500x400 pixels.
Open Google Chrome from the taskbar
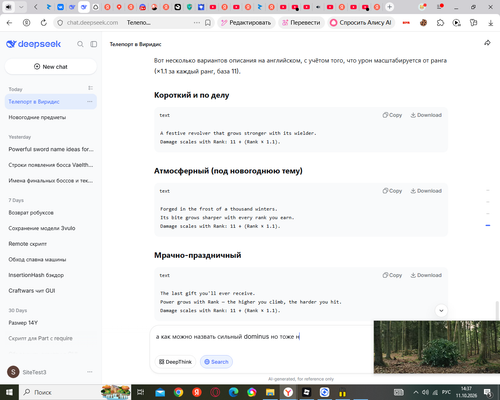178,392
